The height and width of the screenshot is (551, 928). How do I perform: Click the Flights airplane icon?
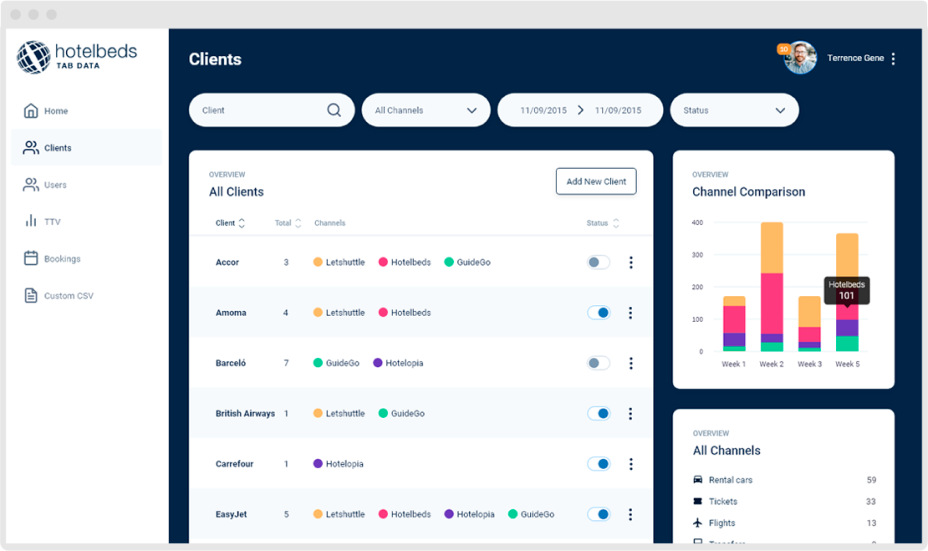697,523
